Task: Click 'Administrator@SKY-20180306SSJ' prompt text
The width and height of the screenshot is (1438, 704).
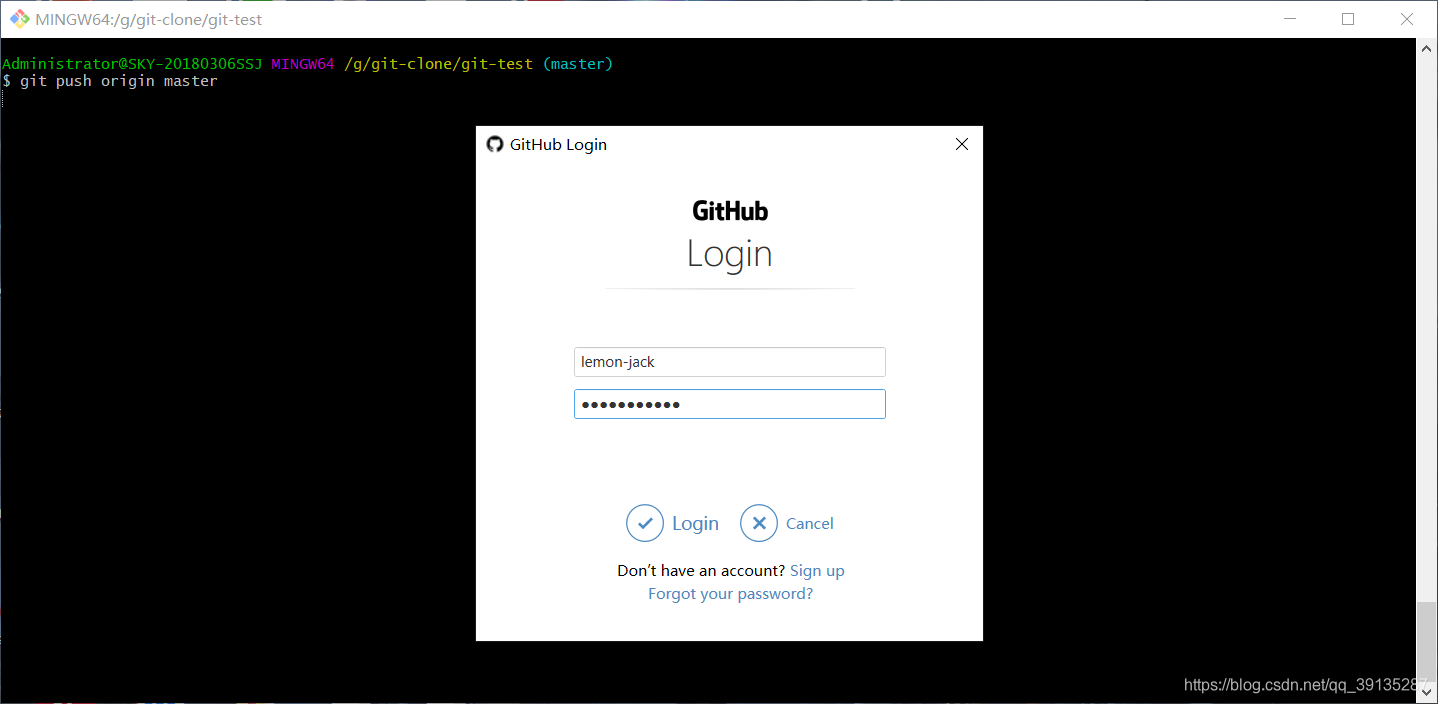Action: click(132, 64)
